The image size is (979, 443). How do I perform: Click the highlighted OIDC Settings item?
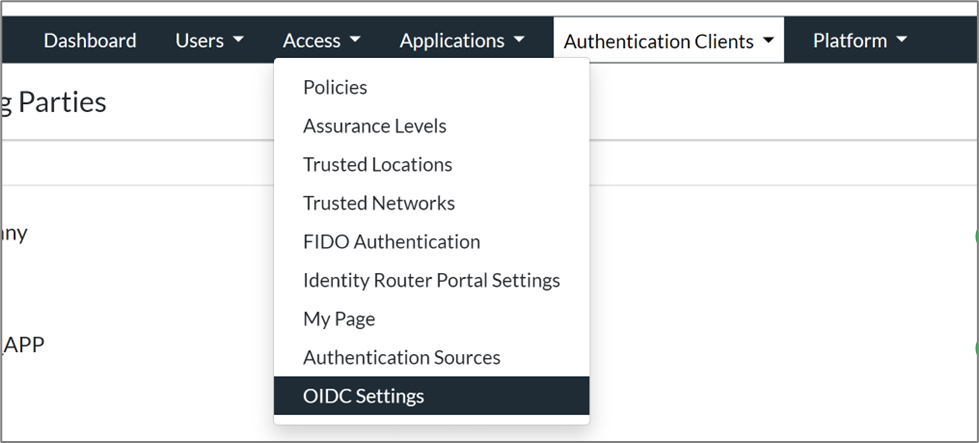click(363, 396)
